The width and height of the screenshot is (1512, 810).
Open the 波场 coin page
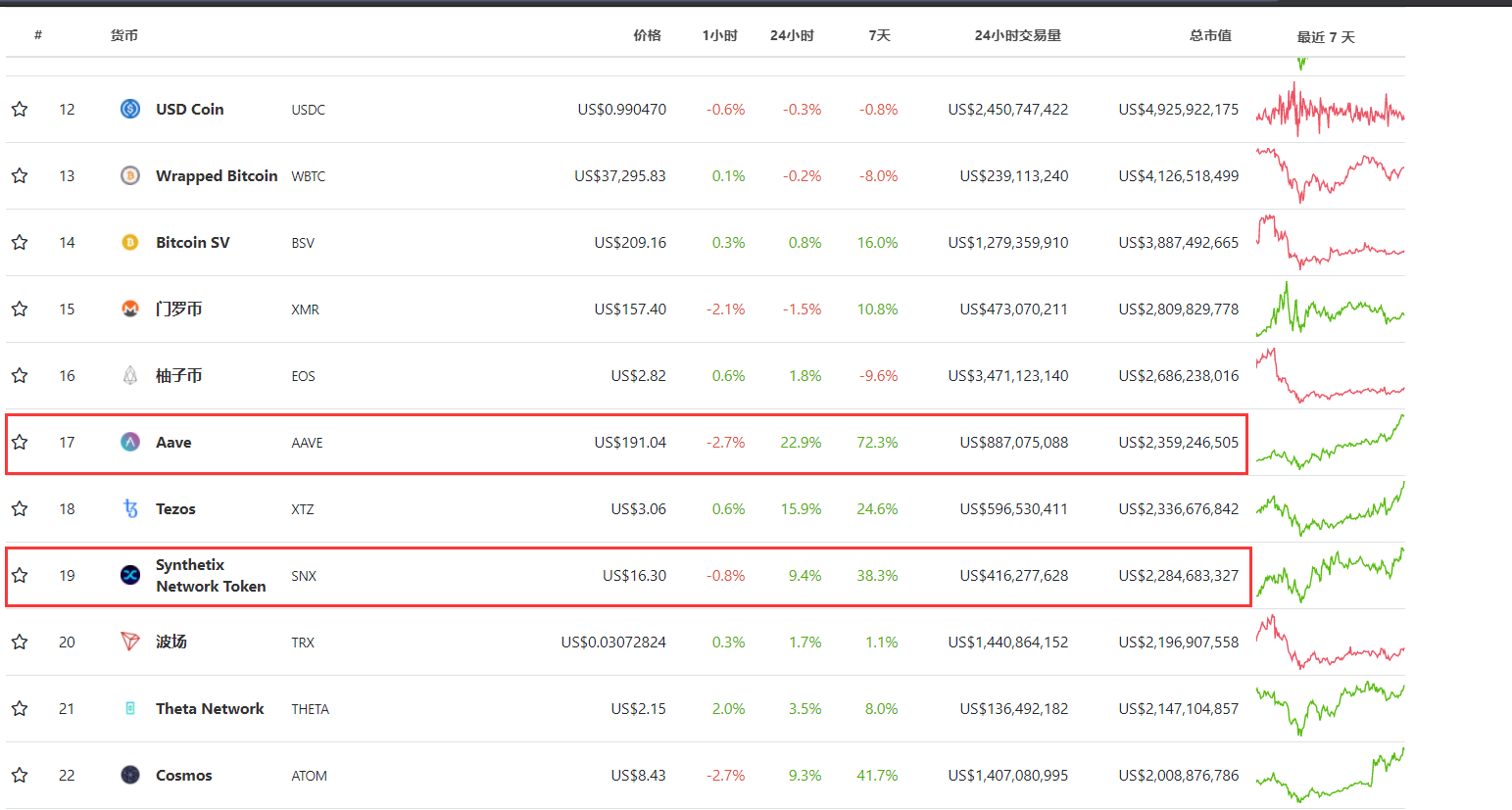coord(171,642)
